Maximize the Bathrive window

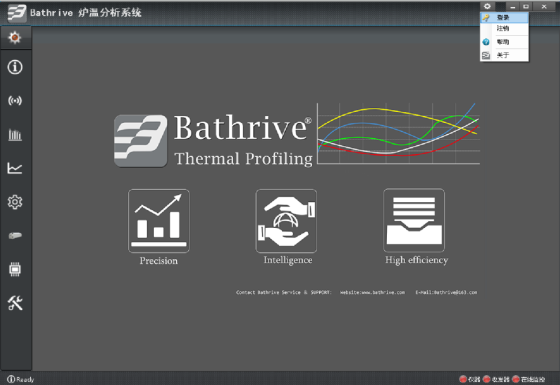tap(526, 6)
